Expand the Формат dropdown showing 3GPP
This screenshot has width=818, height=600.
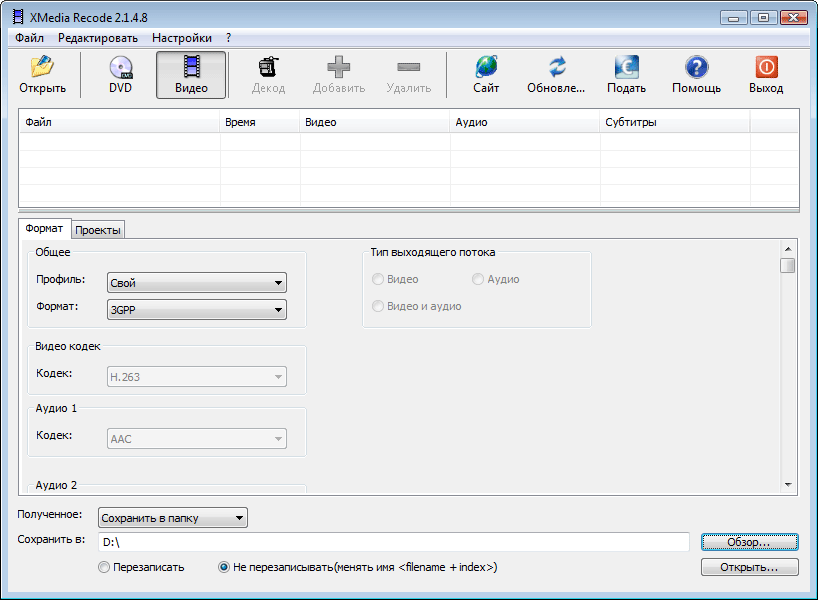197,309
